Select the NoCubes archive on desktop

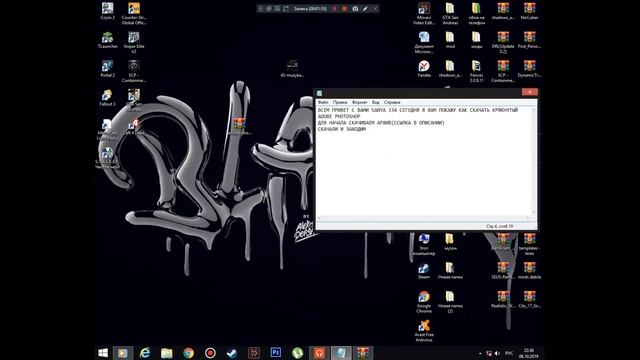529,11
